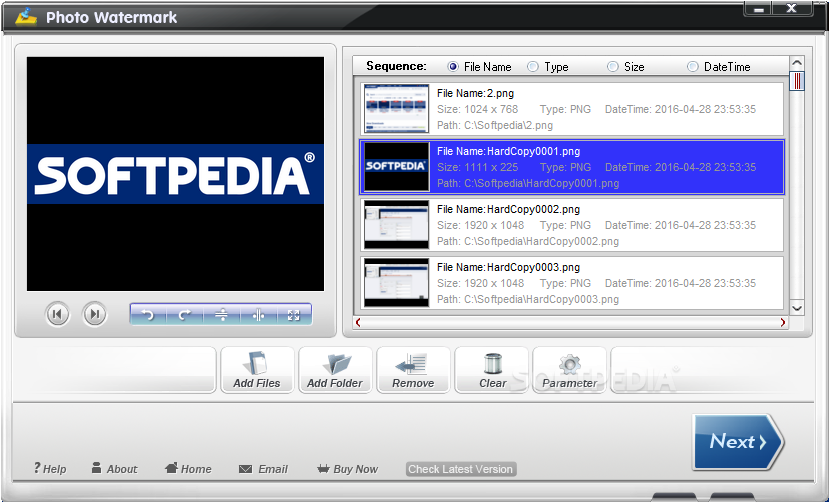Viewport: 829px width, 502px height.
Task: Toggle fit-to-window for the preview image
Action: coord(294,315)
